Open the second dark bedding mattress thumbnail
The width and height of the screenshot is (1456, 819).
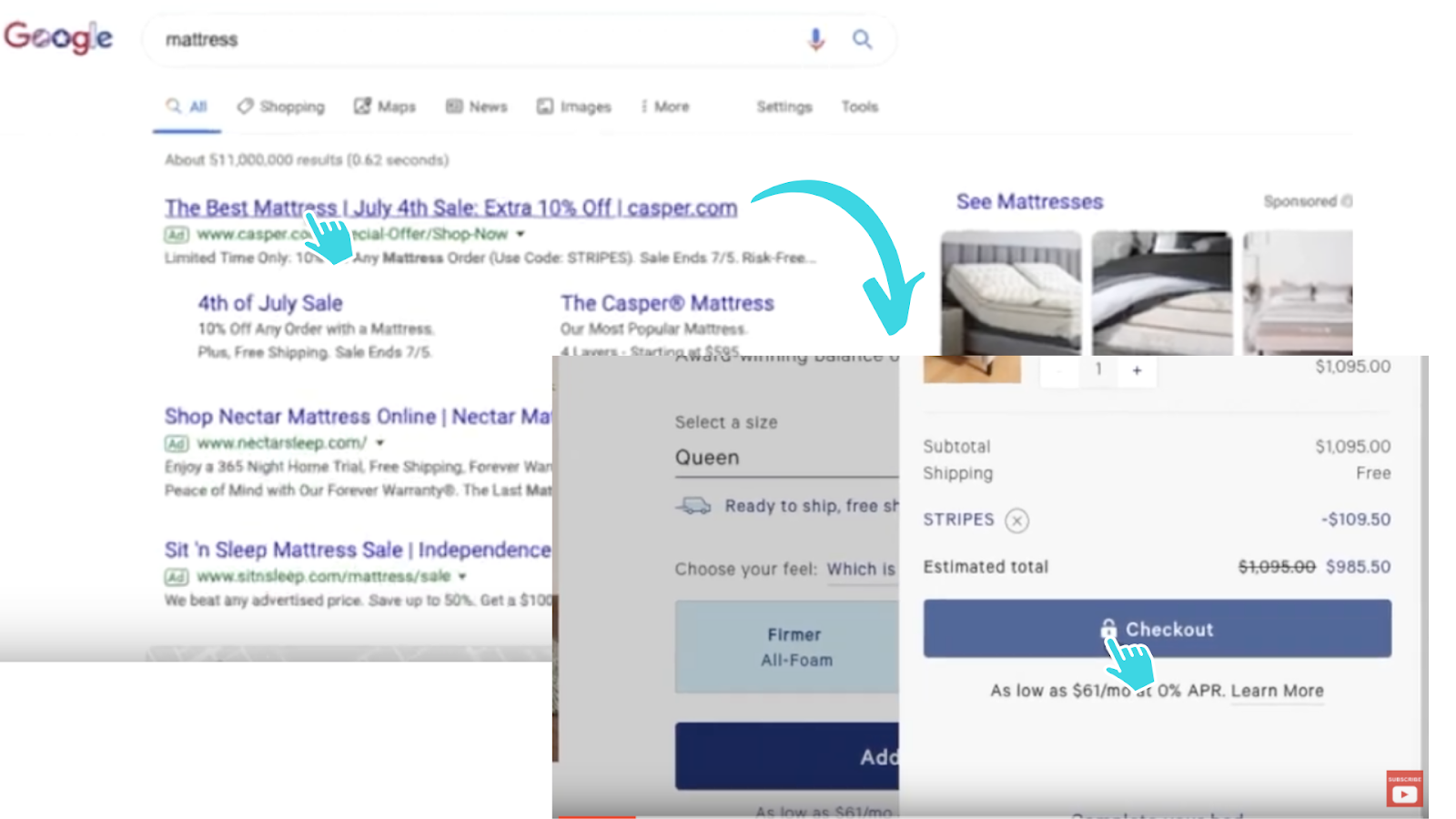click(x=1162, y=292)
